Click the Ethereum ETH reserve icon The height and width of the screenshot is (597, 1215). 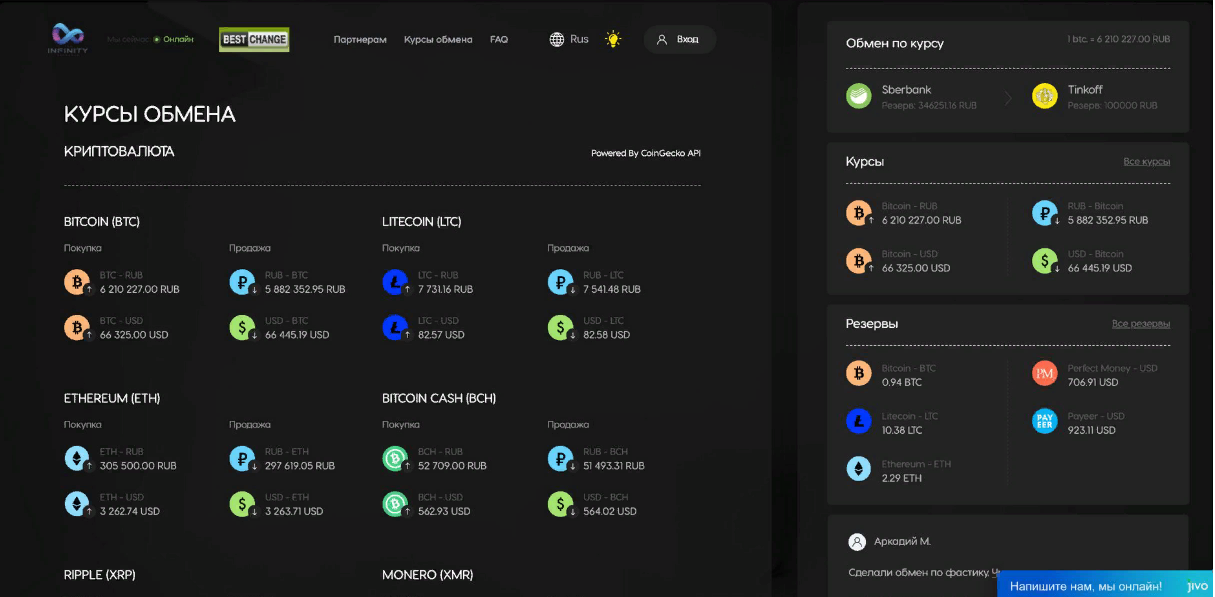[859, 470]
